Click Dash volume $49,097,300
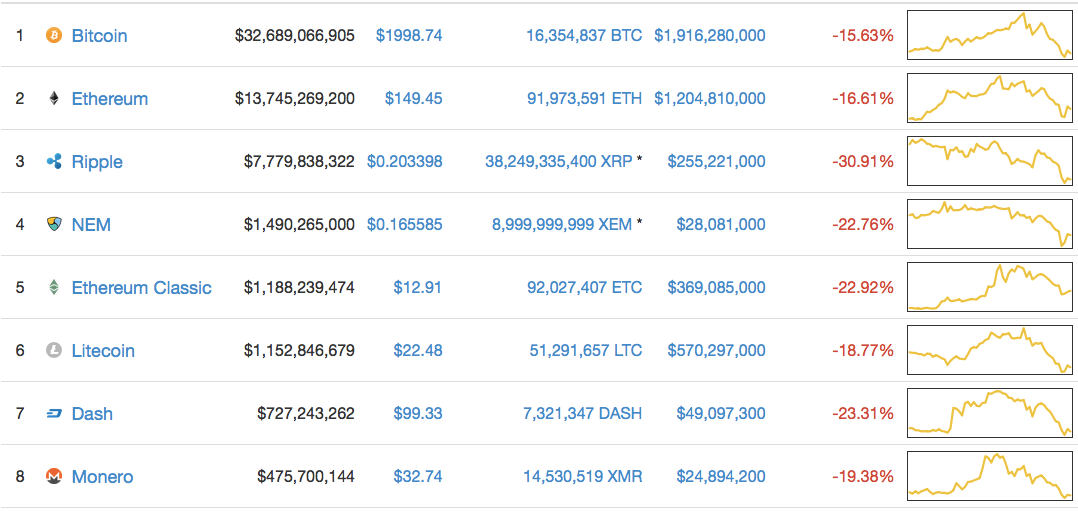Screen dimensions: 1078x511 [716, 414]
